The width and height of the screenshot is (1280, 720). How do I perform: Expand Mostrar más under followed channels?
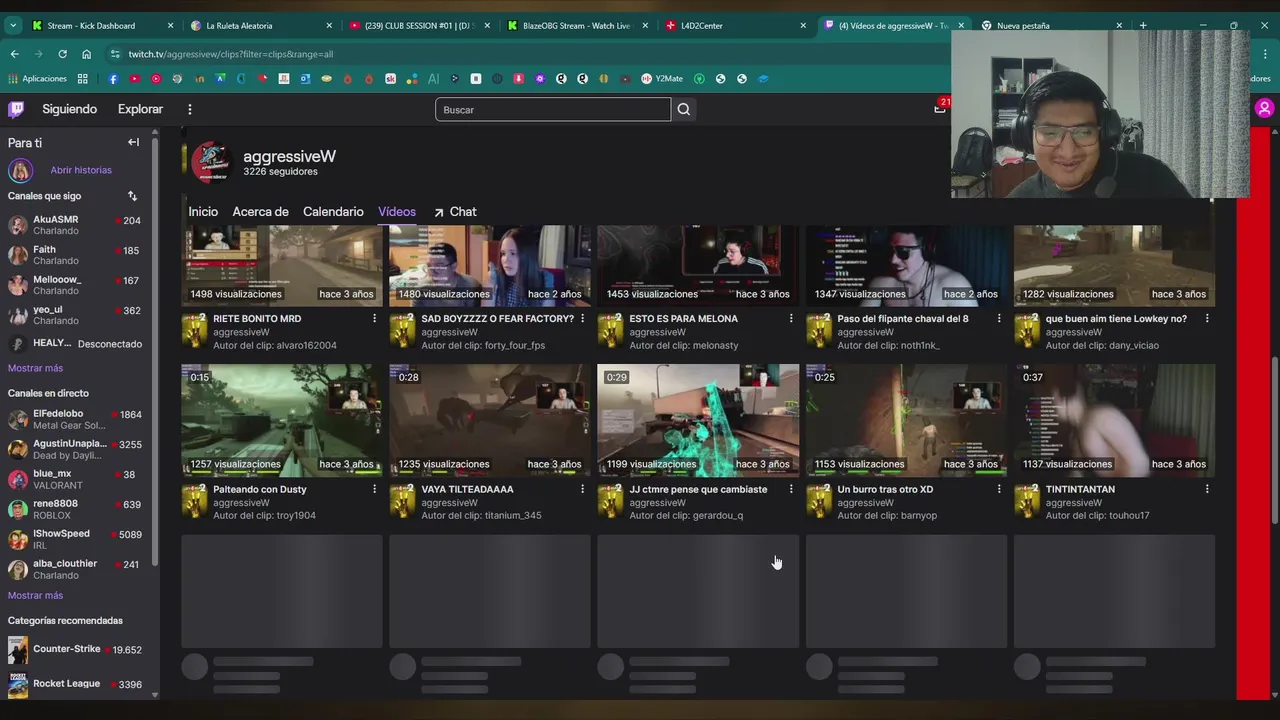tap(35, 368)
